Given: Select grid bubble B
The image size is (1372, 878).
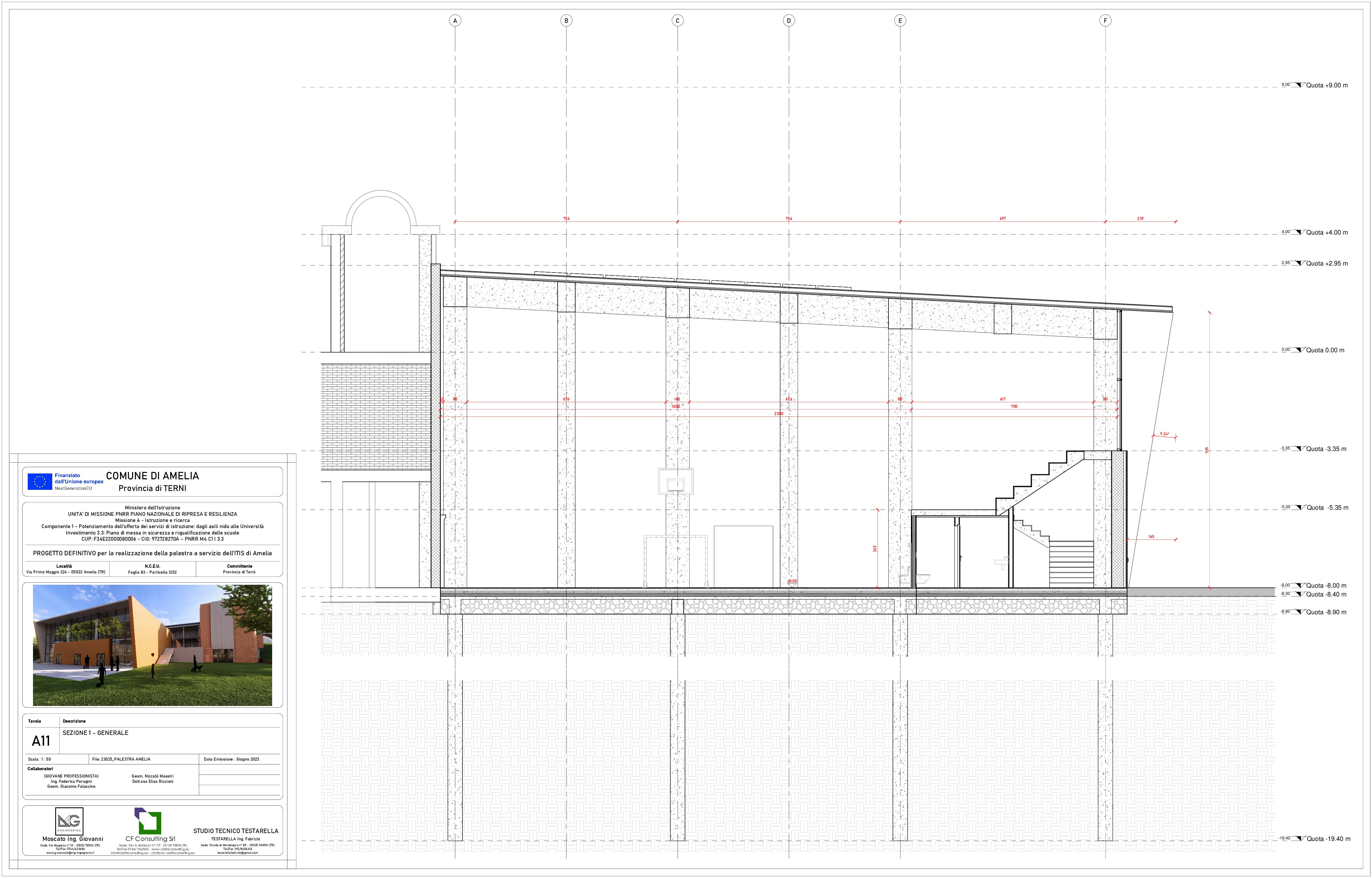Looking at the screenshot, I should pos(566,20).
